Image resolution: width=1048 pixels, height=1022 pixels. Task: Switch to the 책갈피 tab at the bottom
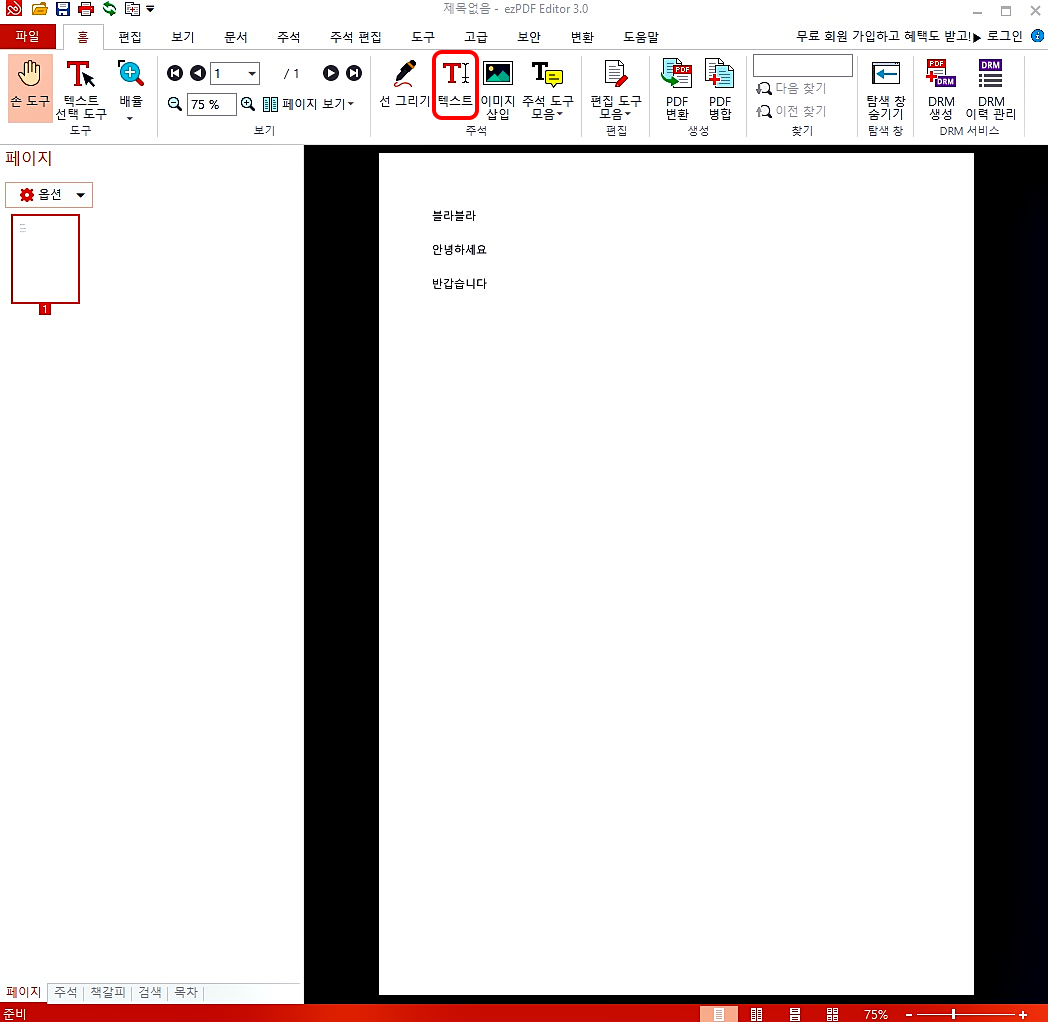(x=107, y=992)
